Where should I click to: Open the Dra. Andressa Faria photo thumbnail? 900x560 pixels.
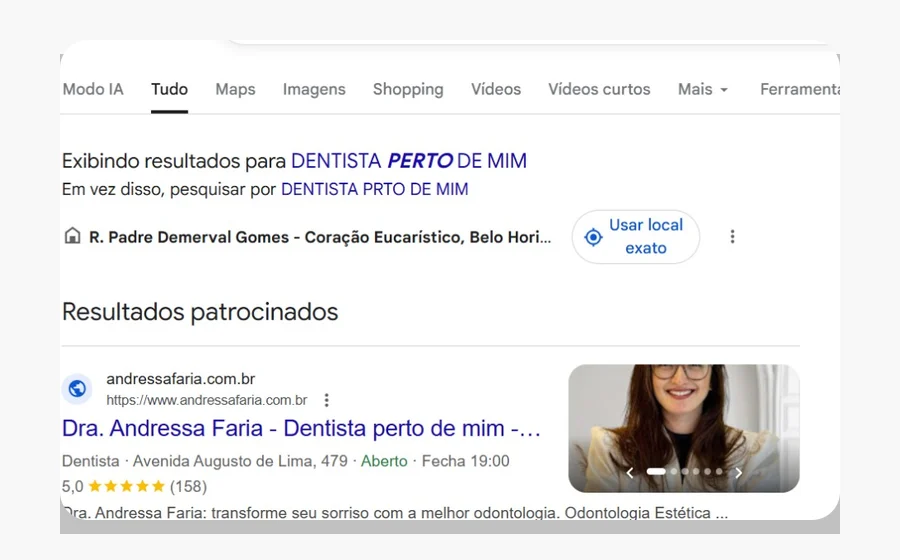(684, 428)
